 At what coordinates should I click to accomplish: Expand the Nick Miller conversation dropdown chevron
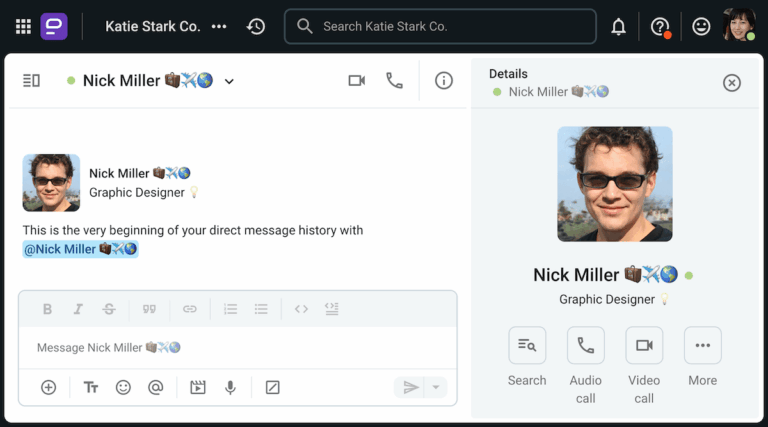229,82
